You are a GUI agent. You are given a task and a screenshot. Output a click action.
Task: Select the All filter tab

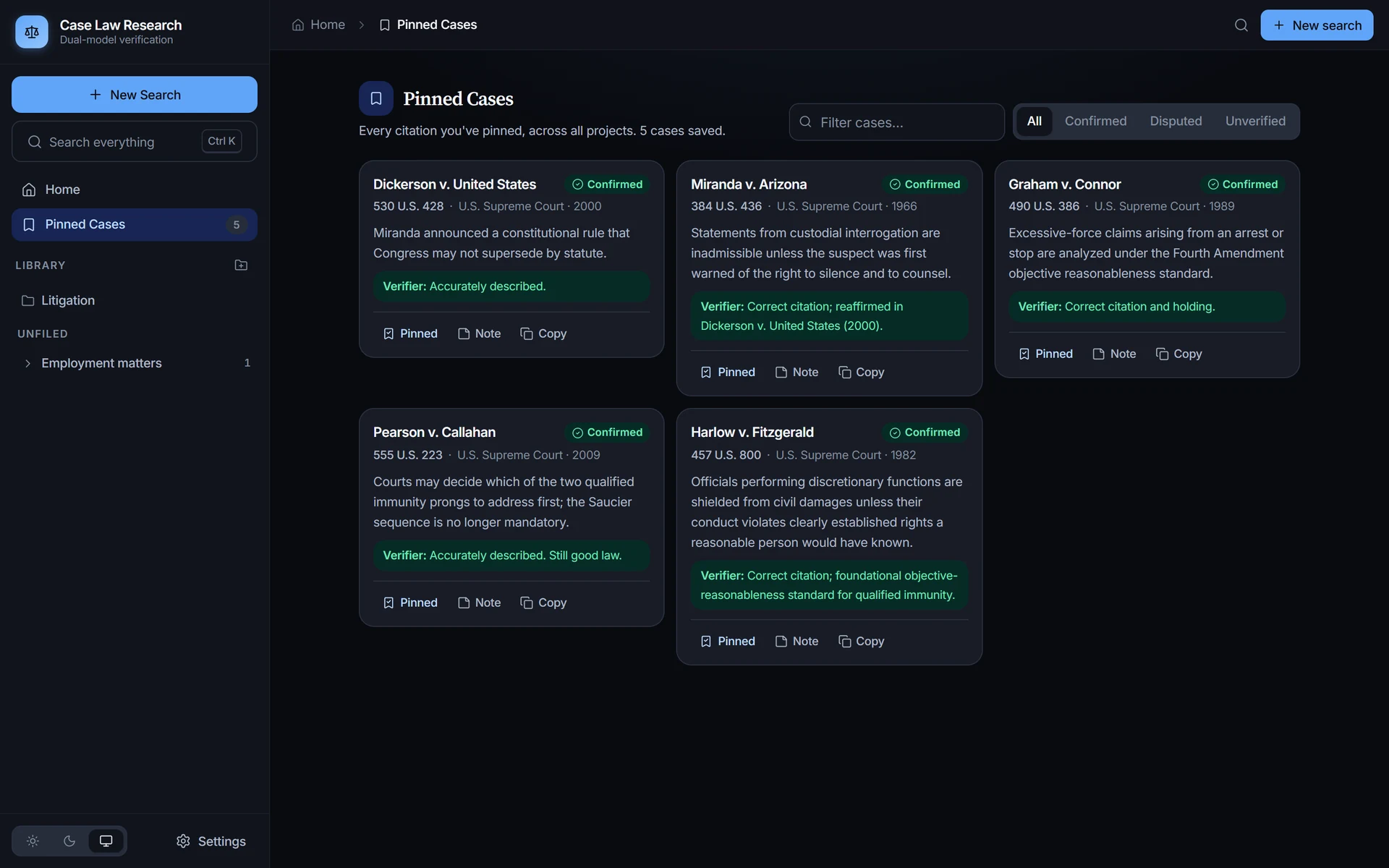[1035, 122]
